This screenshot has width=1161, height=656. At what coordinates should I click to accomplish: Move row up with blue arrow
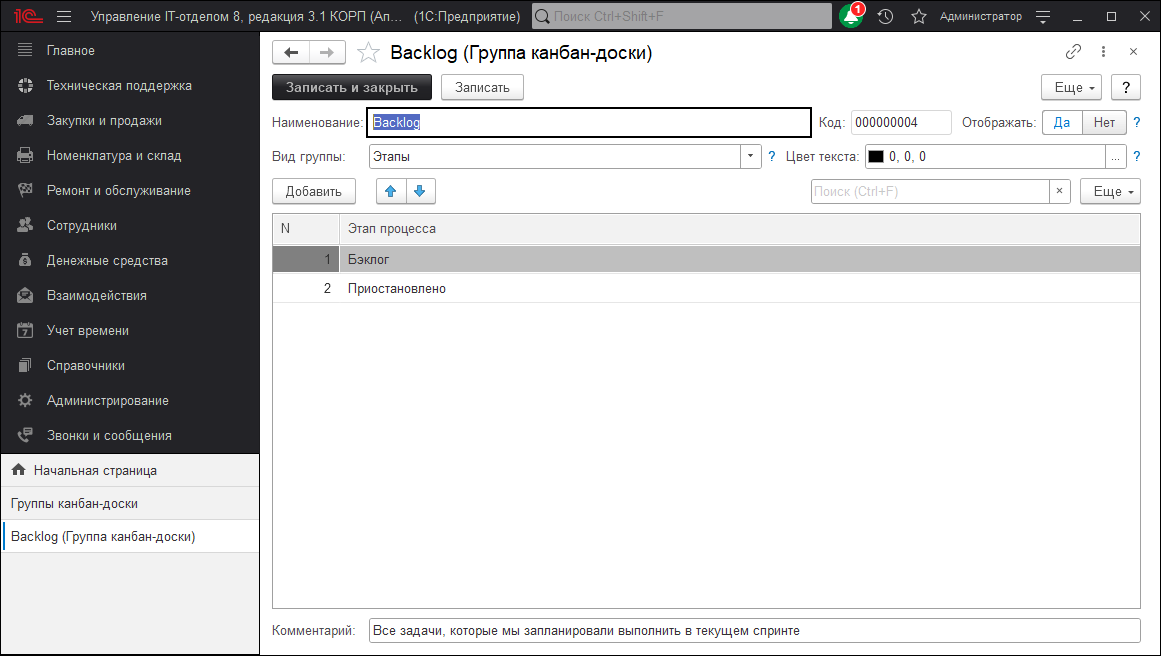coord(391,191)
